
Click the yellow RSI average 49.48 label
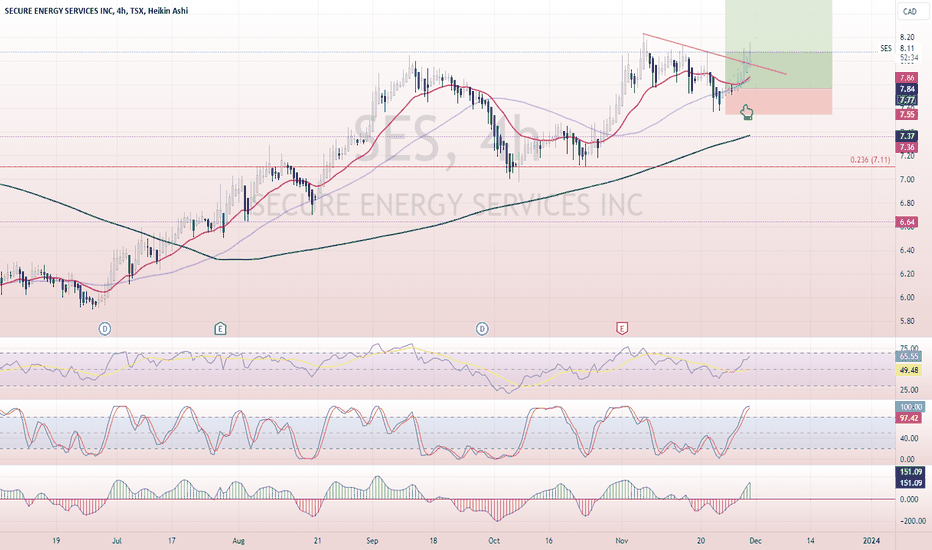coord(909,370)
